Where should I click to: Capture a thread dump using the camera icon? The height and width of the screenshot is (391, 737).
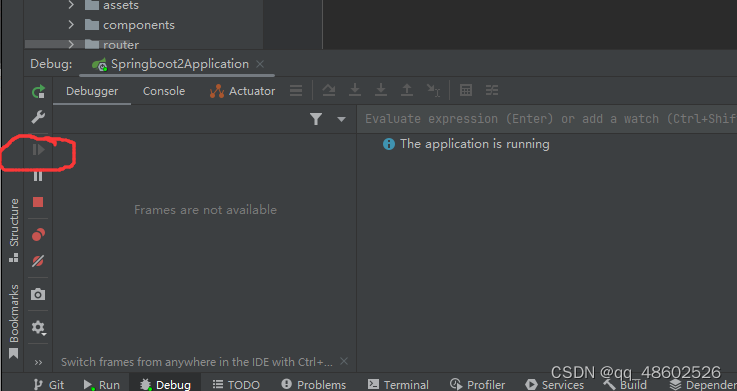pyautogui.click(x=38, y=295)
